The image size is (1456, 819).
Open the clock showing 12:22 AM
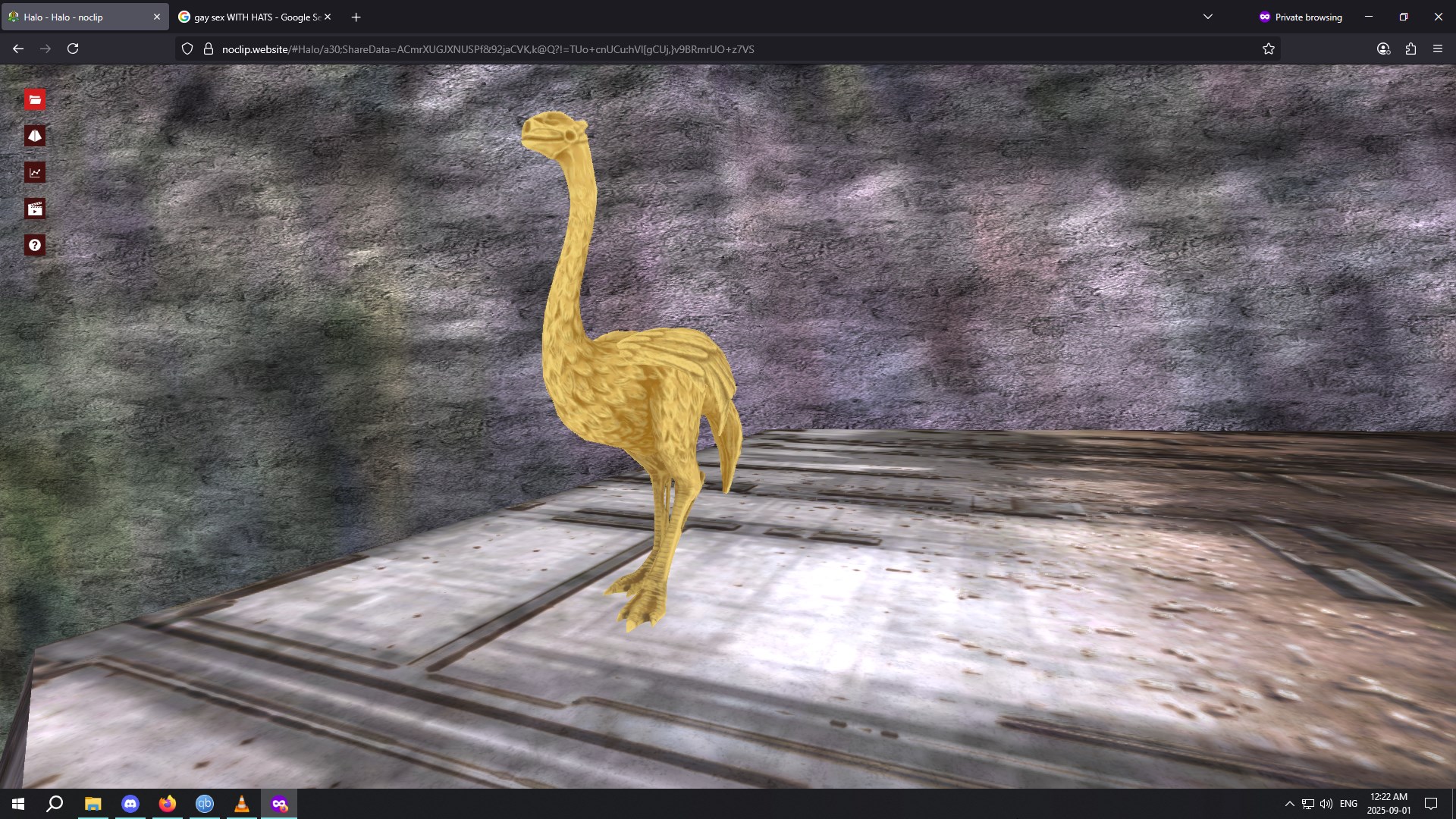[1389, 804]
